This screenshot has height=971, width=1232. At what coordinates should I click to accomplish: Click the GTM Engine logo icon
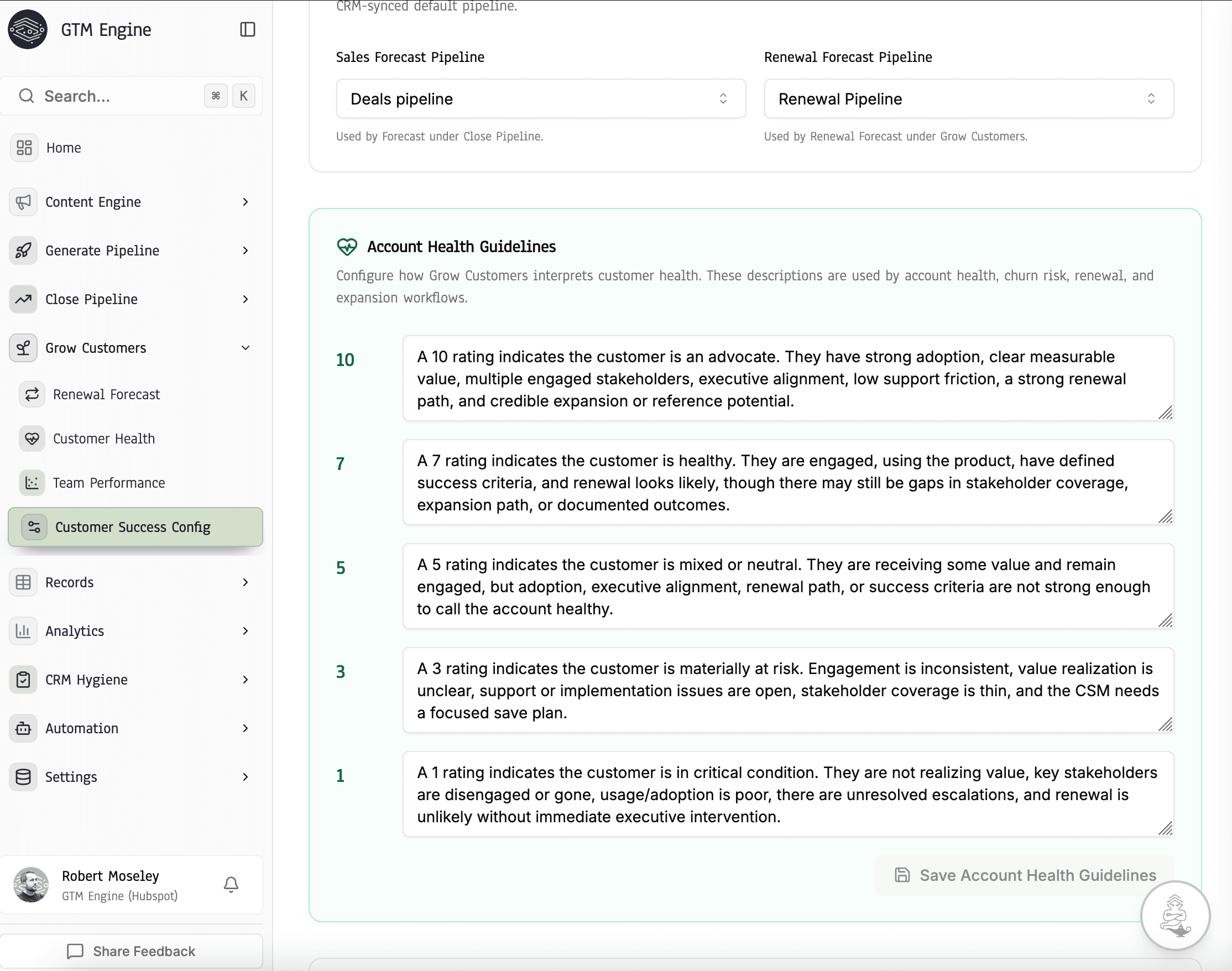click(x=27, y=29)
